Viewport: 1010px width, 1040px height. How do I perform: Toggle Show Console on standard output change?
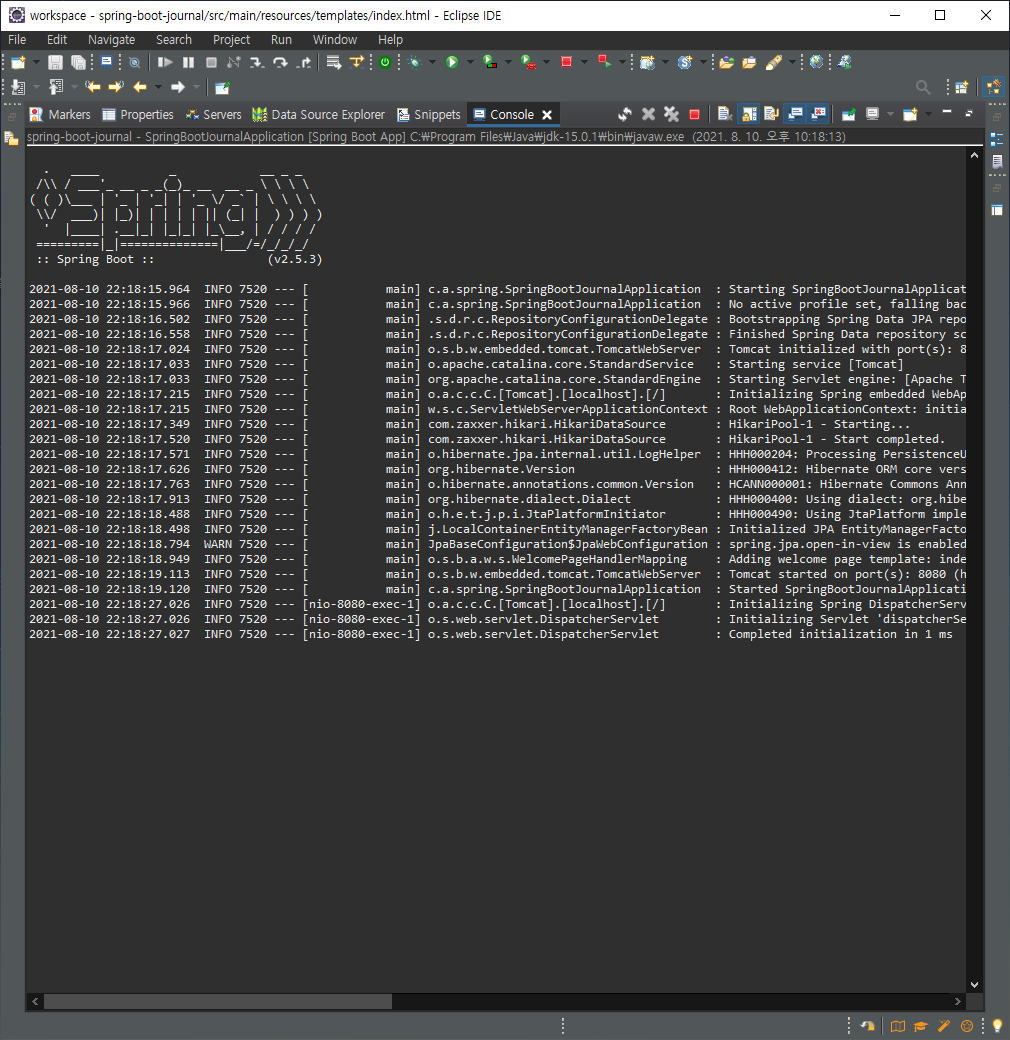click(x=795, y=114)
